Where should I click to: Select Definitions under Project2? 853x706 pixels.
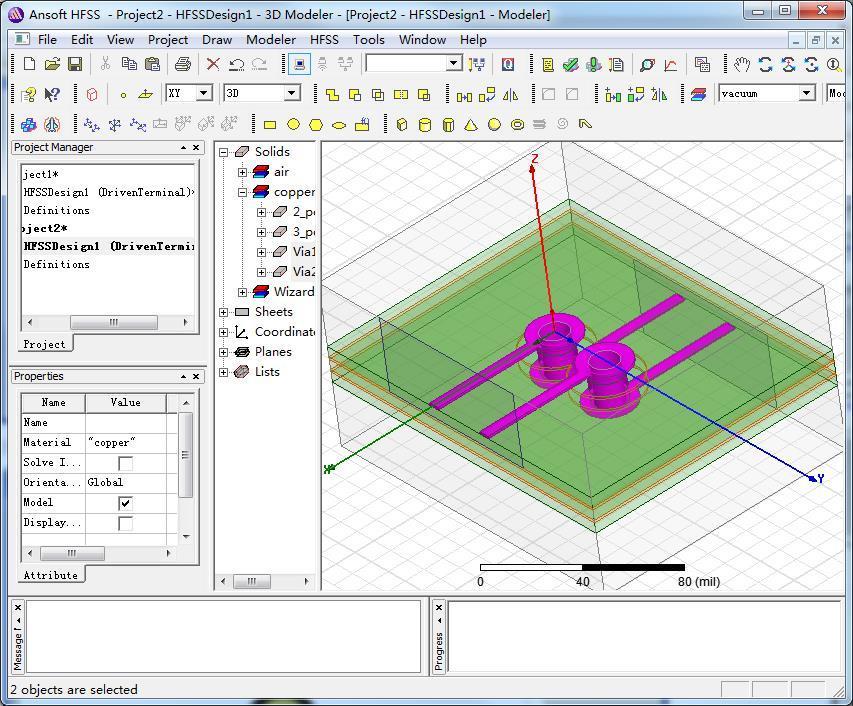[x=57, y=264]
